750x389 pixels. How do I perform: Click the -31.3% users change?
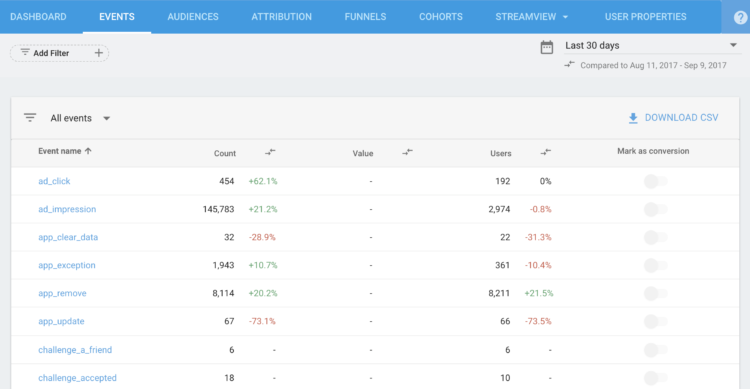pos(538,237)
